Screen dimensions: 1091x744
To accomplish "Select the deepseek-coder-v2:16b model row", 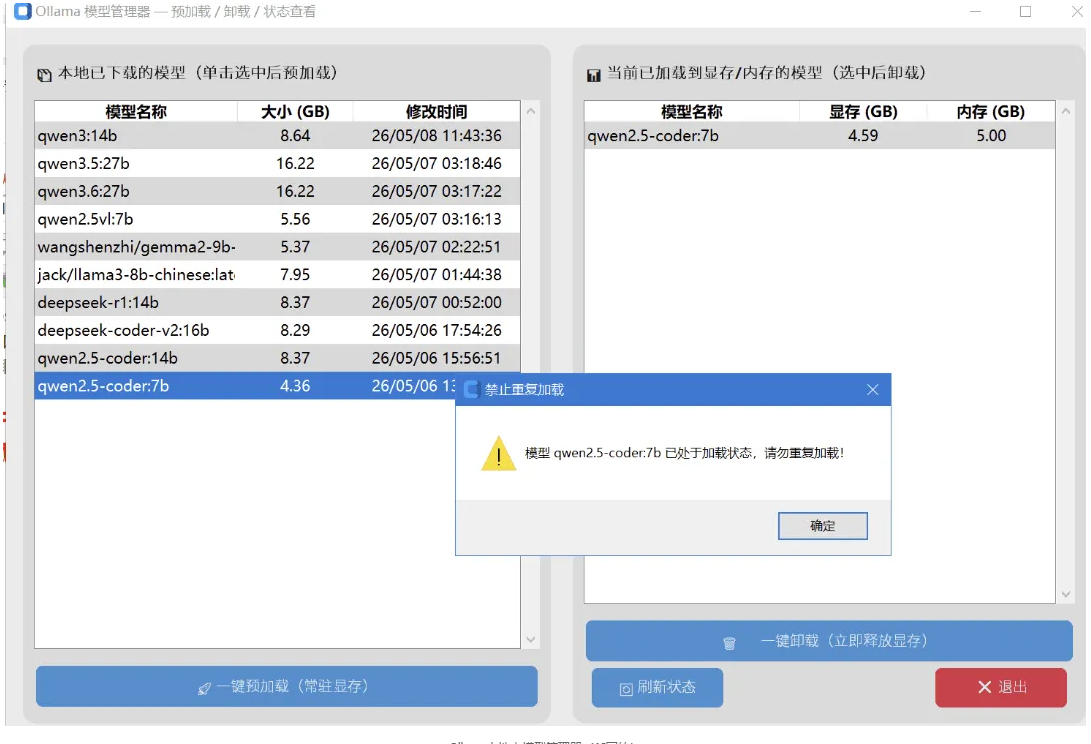I will click(277, 331).
